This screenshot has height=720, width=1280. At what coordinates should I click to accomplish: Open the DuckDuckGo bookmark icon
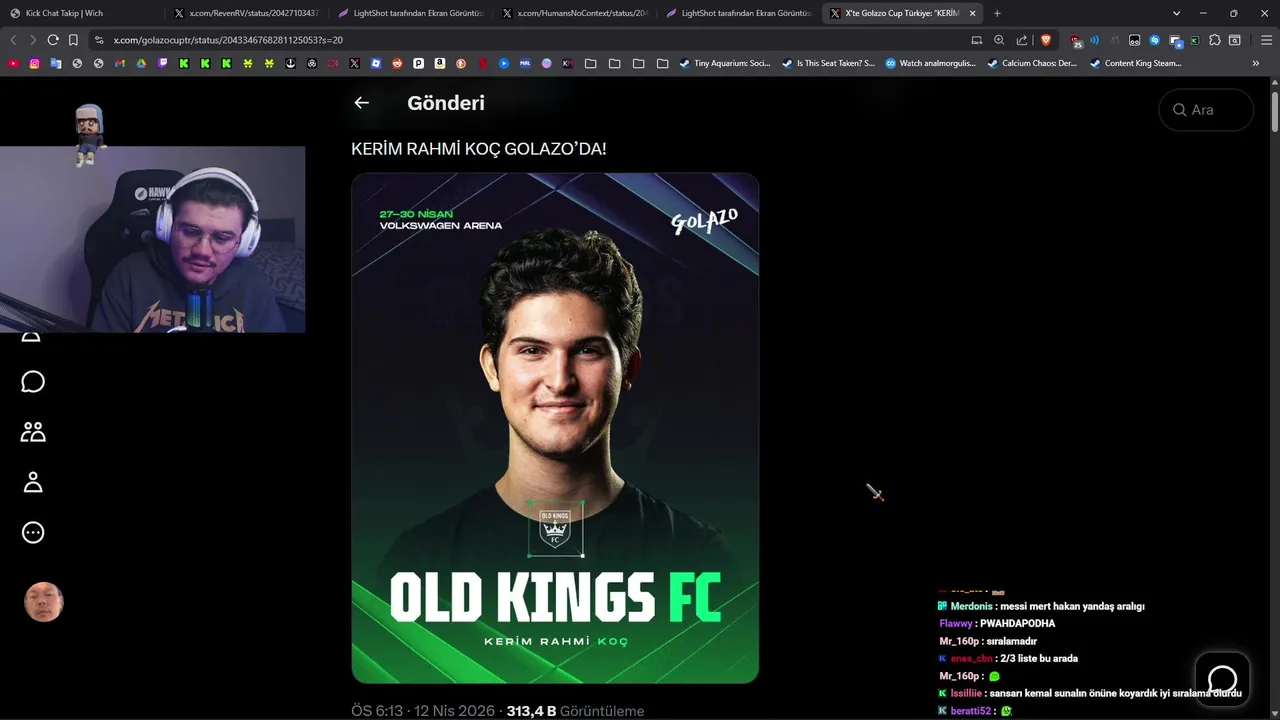click(x=461, y=63)
